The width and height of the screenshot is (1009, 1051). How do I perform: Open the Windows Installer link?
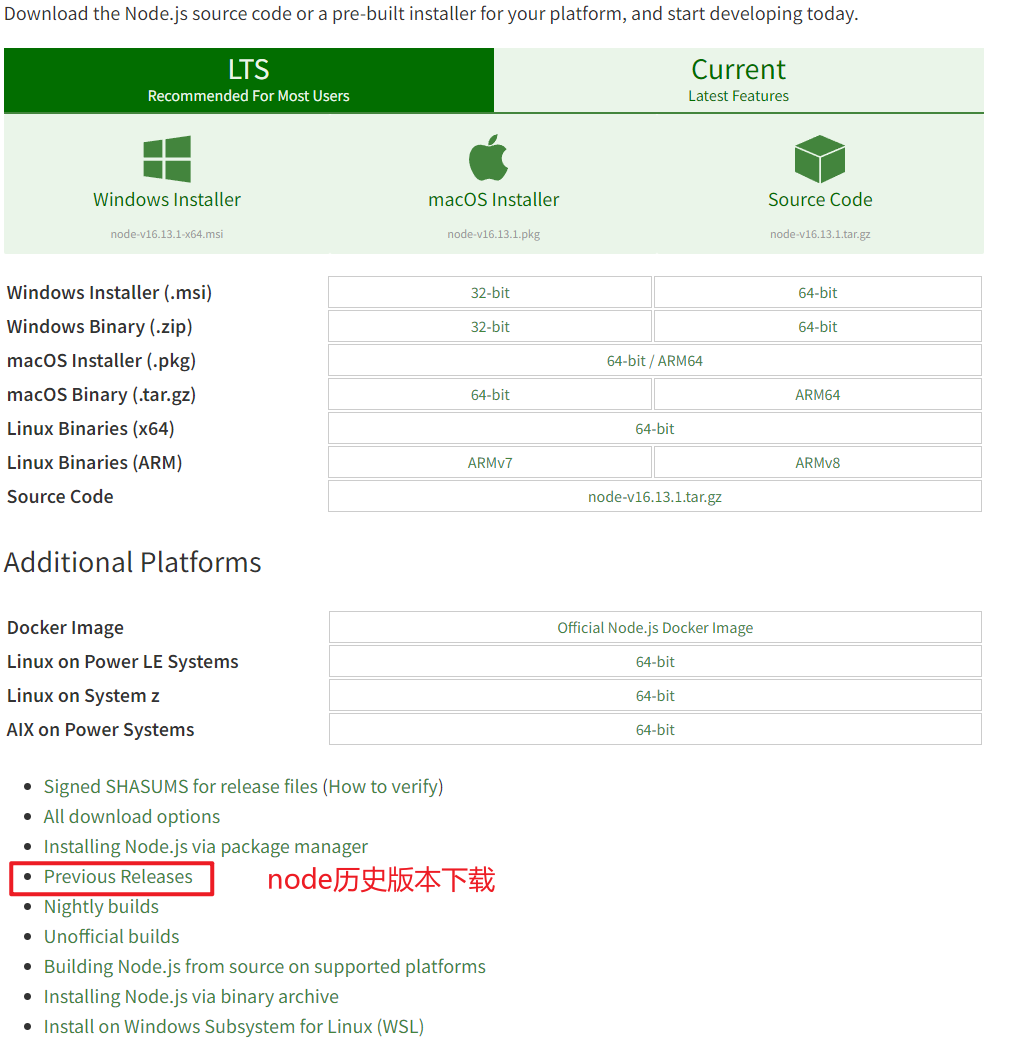click(x=167, y=200)
